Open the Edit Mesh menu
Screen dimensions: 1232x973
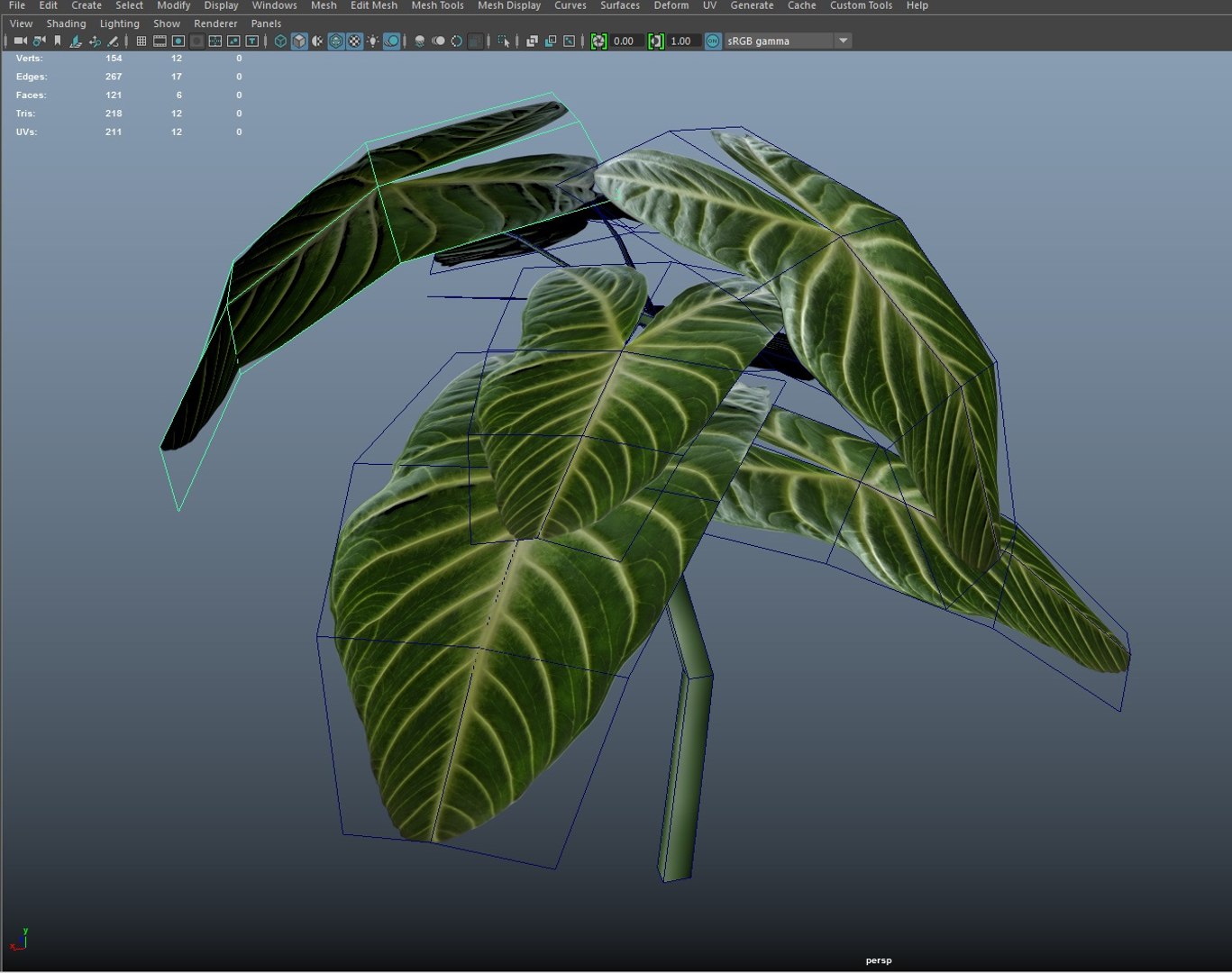pos(374,5)
